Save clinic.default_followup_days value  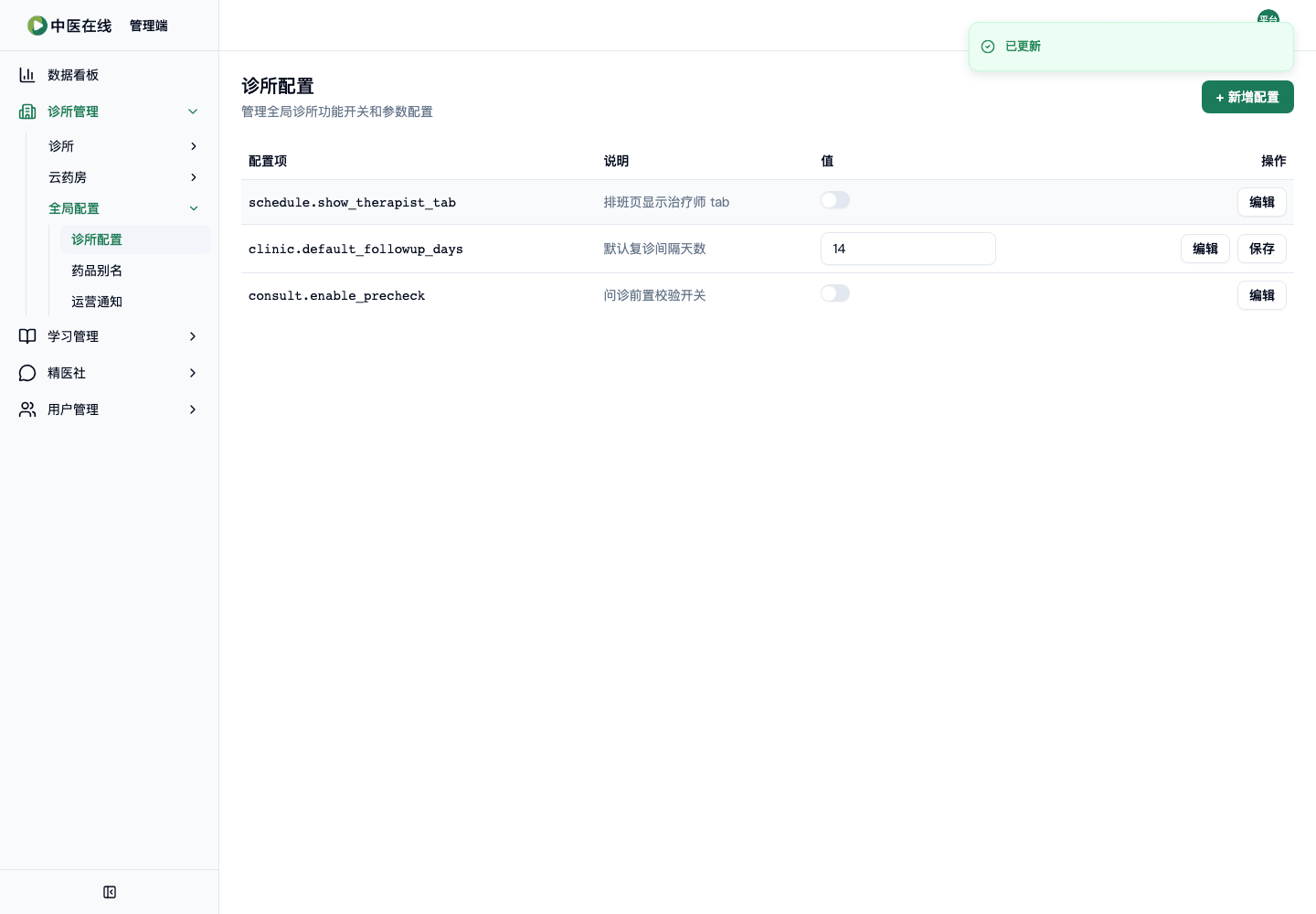(x=1262, y=249)
